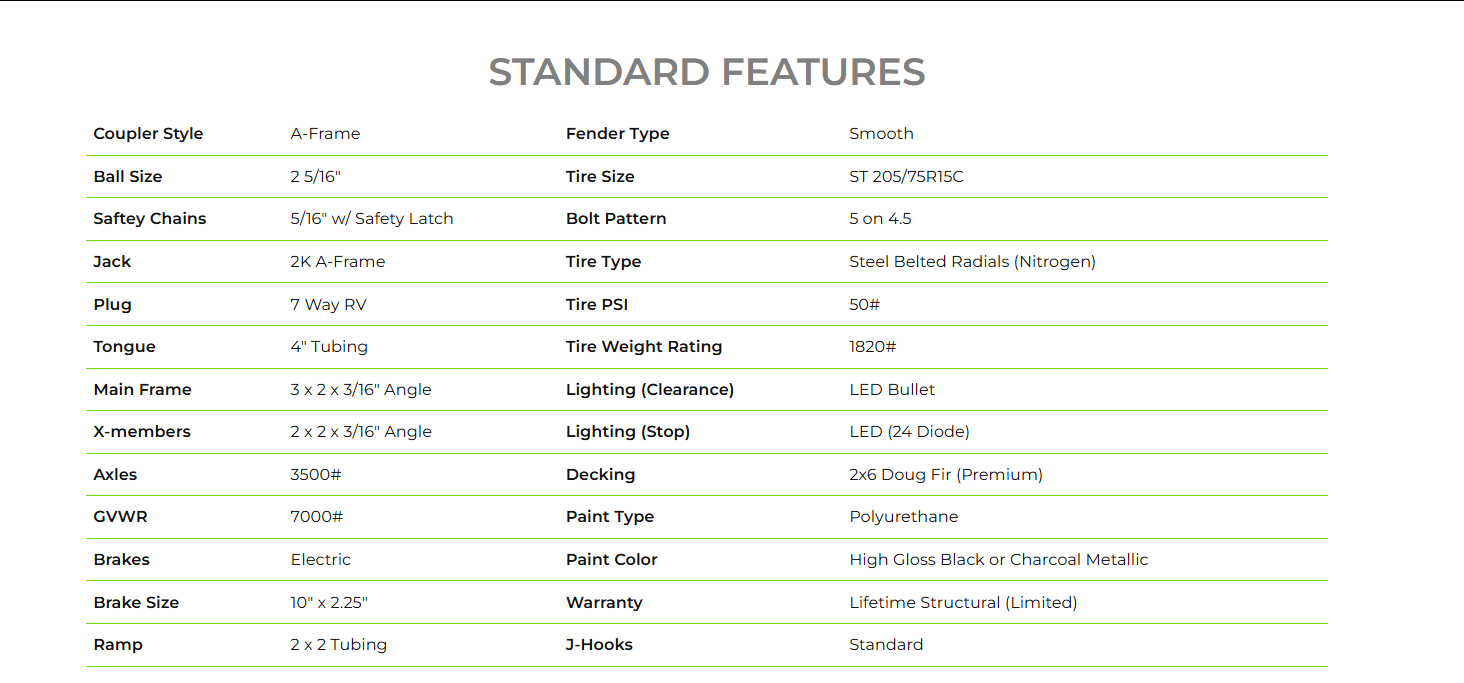The height and width of the screenshot is (683, 1464).
Task: Select the 2x6 Doug Fir decking value
Action: [x=946, y=475]
